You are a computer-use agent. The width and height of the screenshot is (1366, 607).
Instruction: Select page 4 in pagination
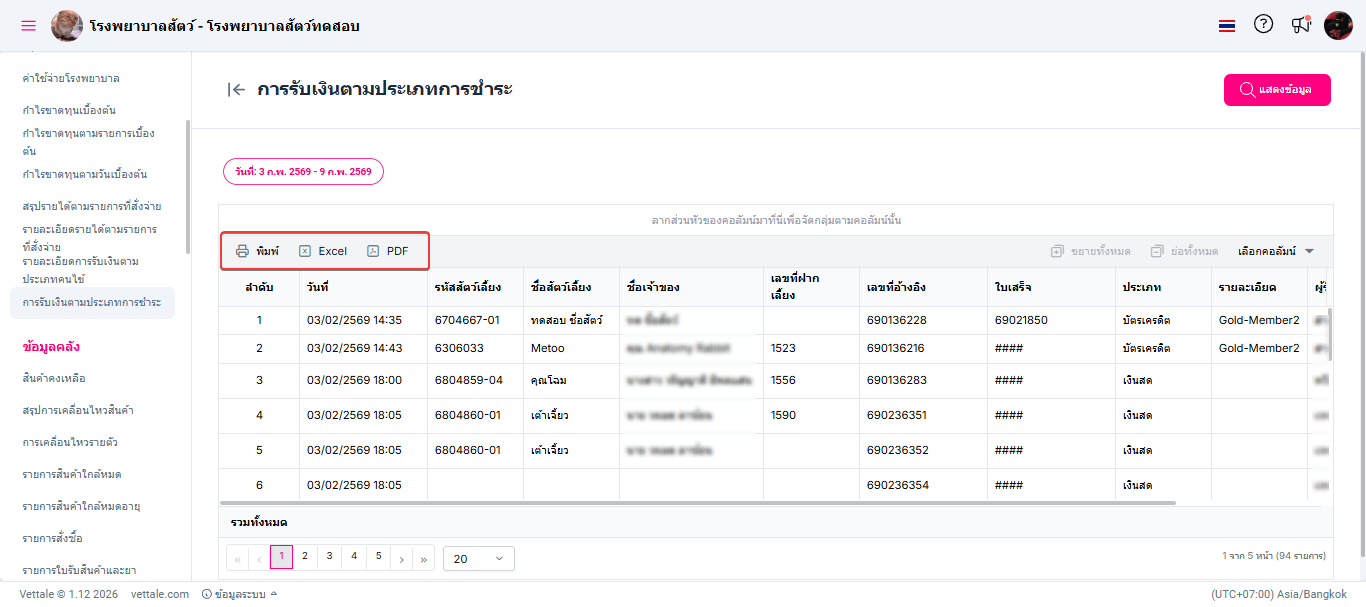pyautogui.click(x=353, y=557)
